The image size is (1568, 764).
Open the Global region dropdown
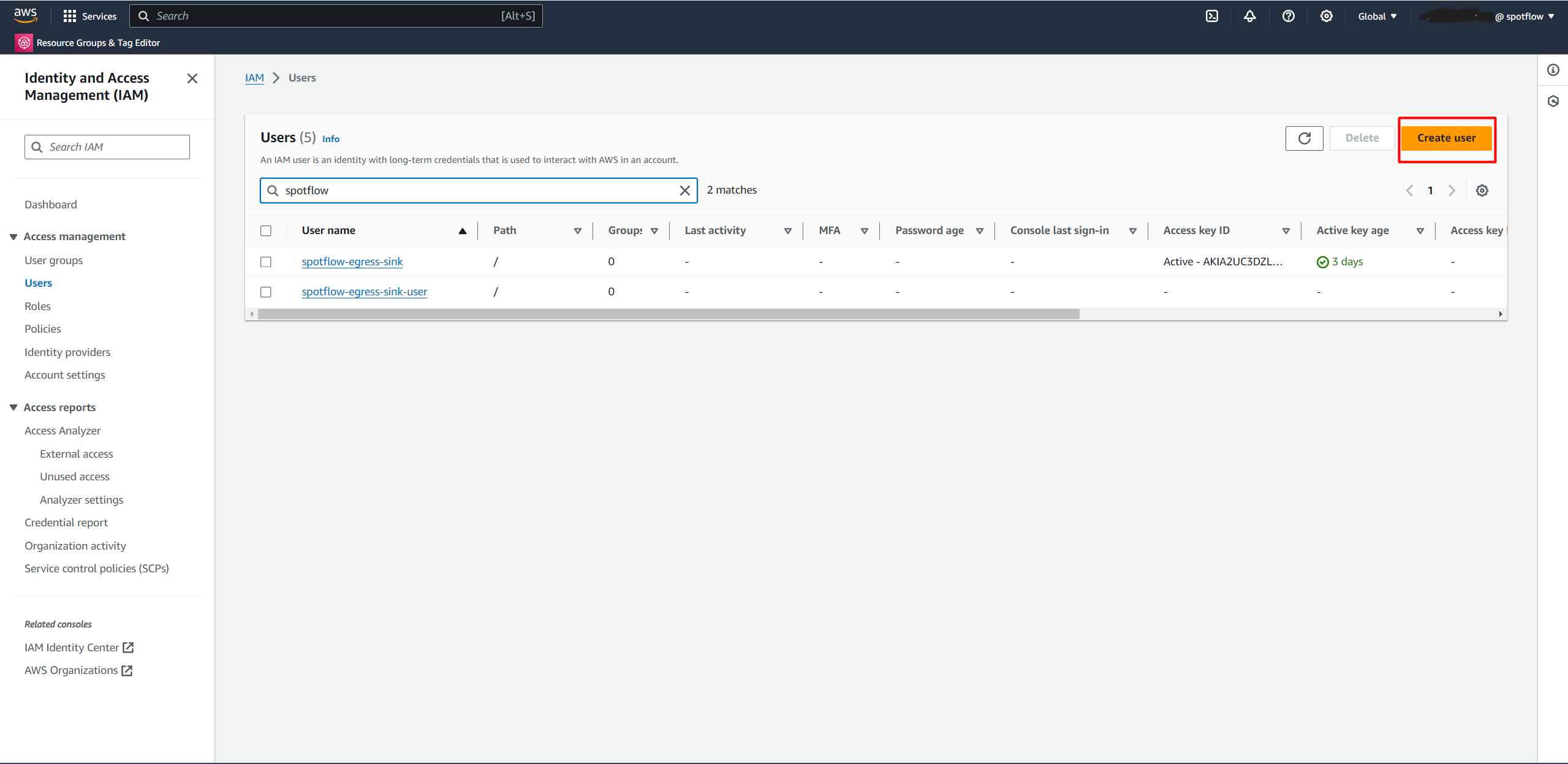[x=1377, y=17]
